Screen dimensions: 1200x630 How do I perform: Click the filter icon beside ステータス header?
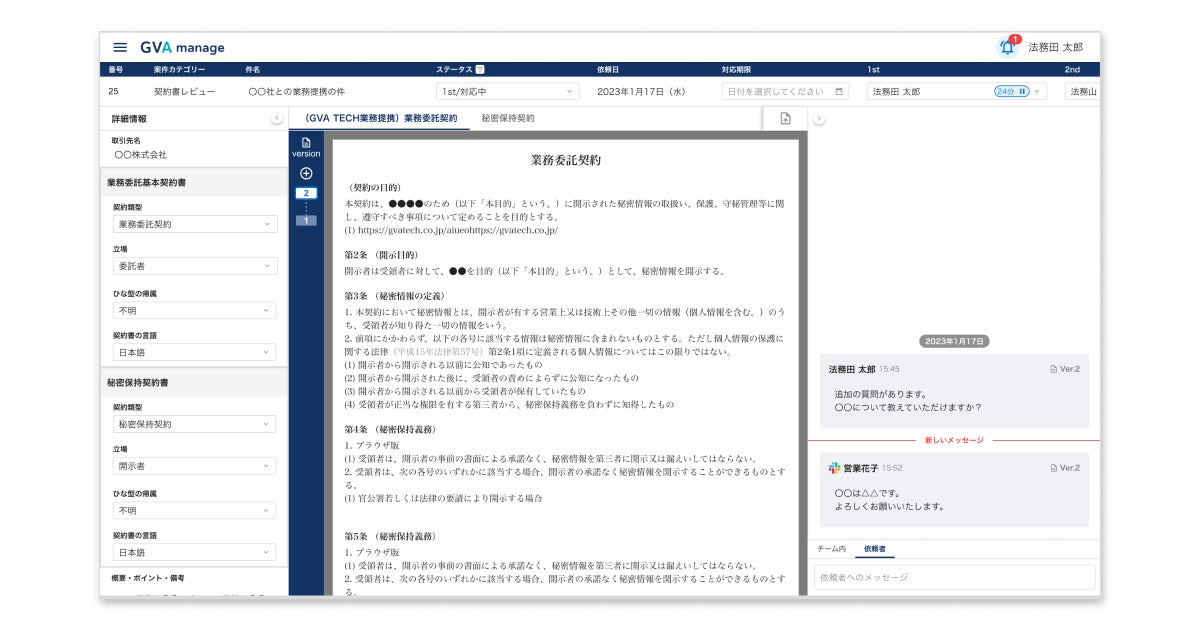point(480,69)
